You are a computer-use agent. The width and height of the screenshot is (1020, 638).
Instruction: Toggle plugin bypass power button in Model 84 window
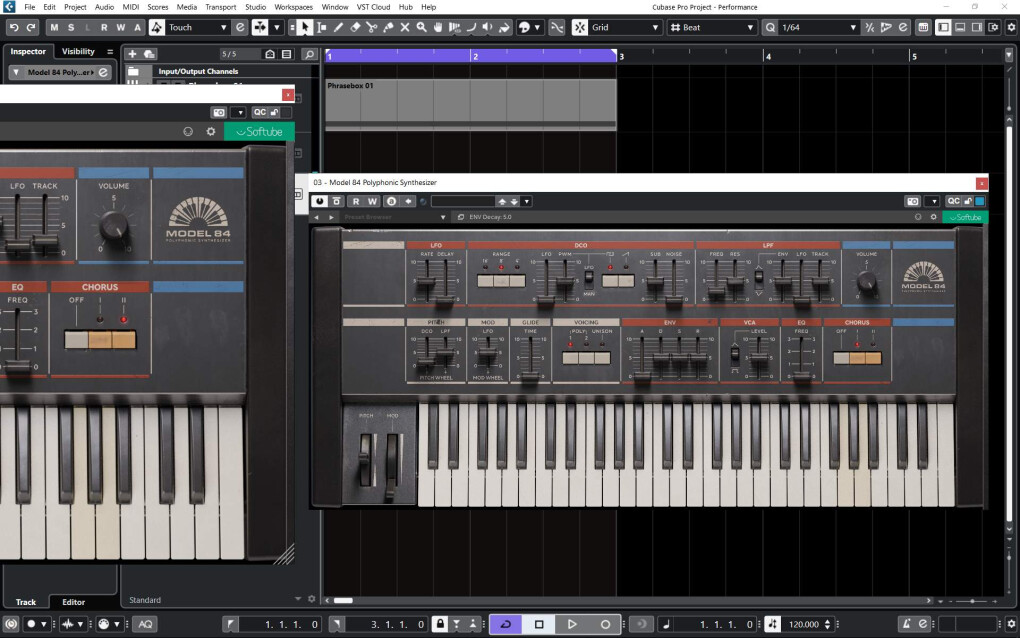click(319, 201)
